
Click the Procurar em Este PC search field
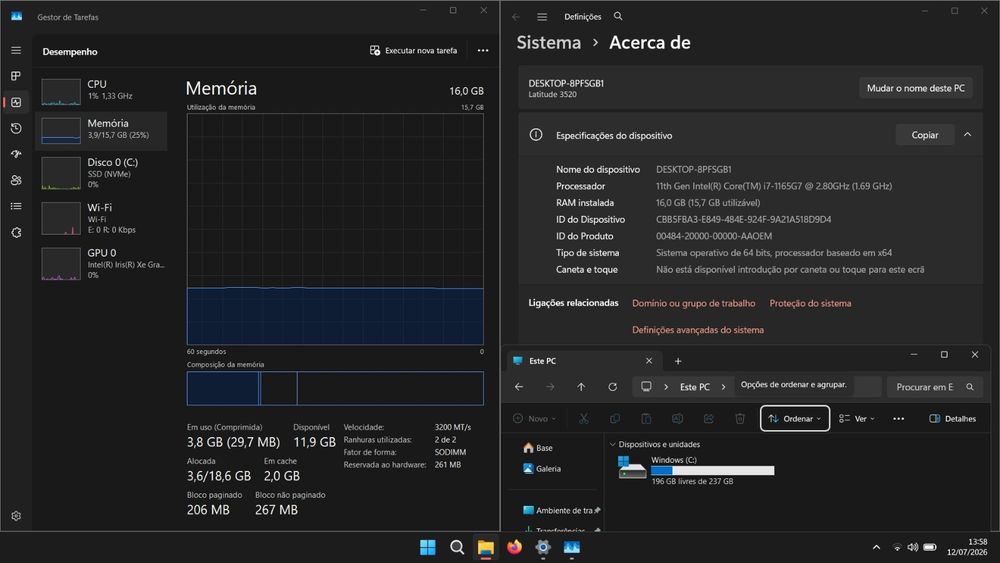[x=933, y=387]
